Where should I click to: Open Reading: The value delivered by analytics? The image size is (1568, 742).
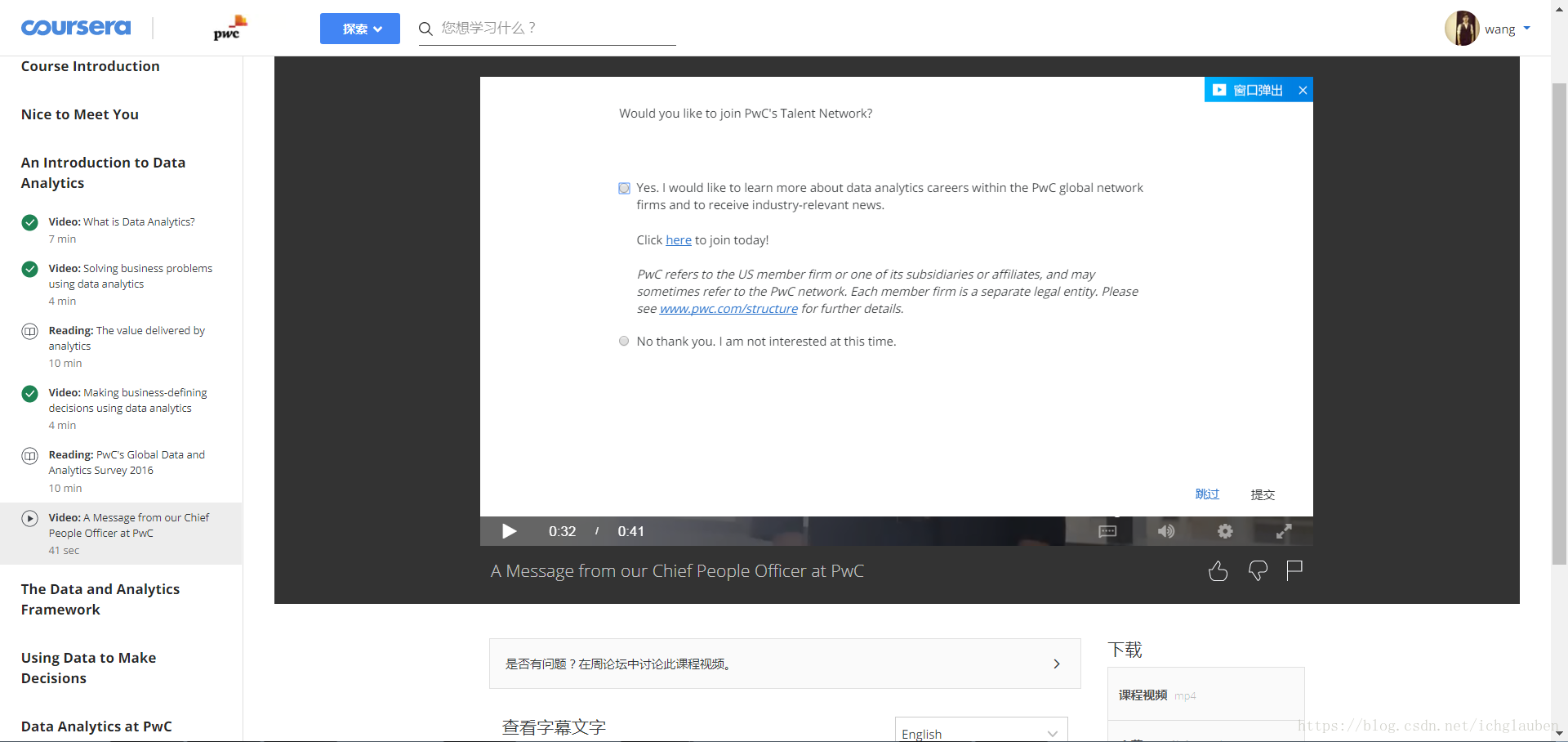(x=127, y=338)
